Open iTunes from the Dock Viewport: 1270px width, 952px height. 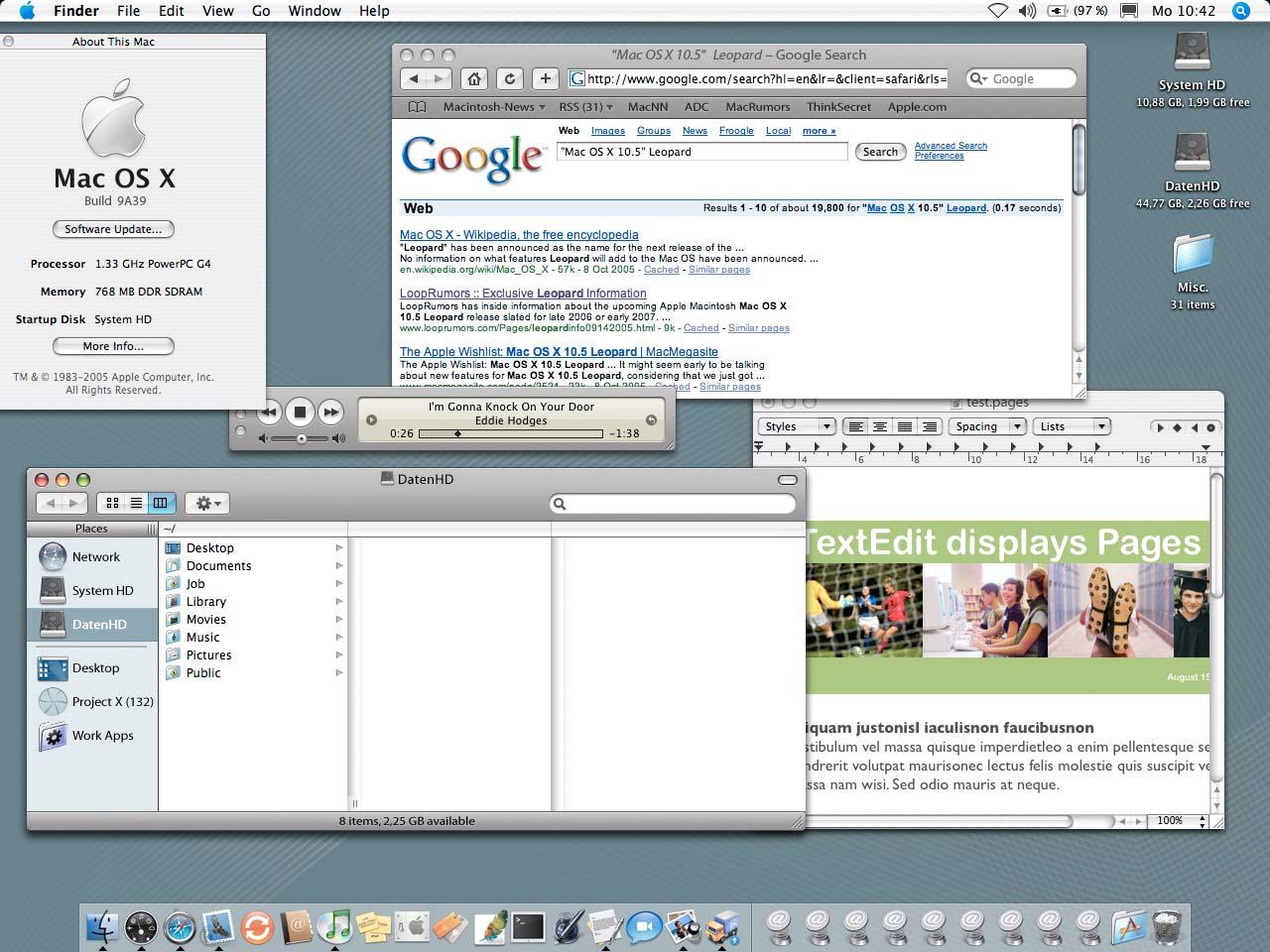[x=334, y=927]
